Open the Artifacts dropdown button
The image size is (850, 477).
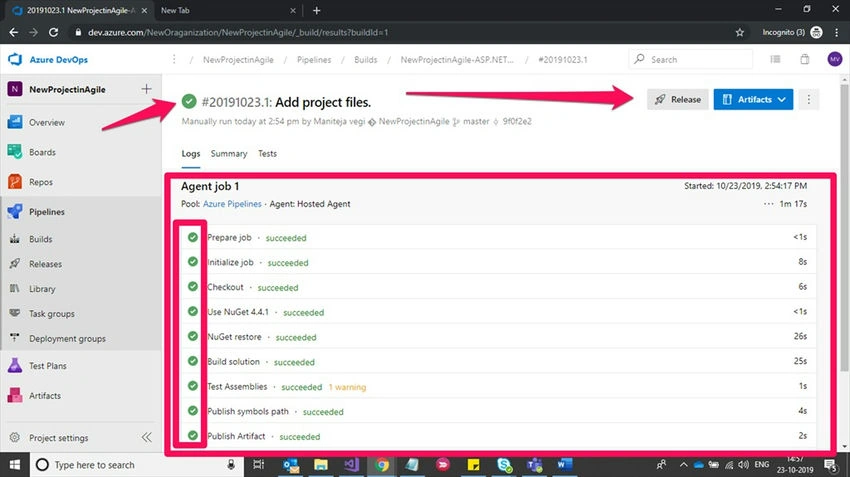point(753,99)
